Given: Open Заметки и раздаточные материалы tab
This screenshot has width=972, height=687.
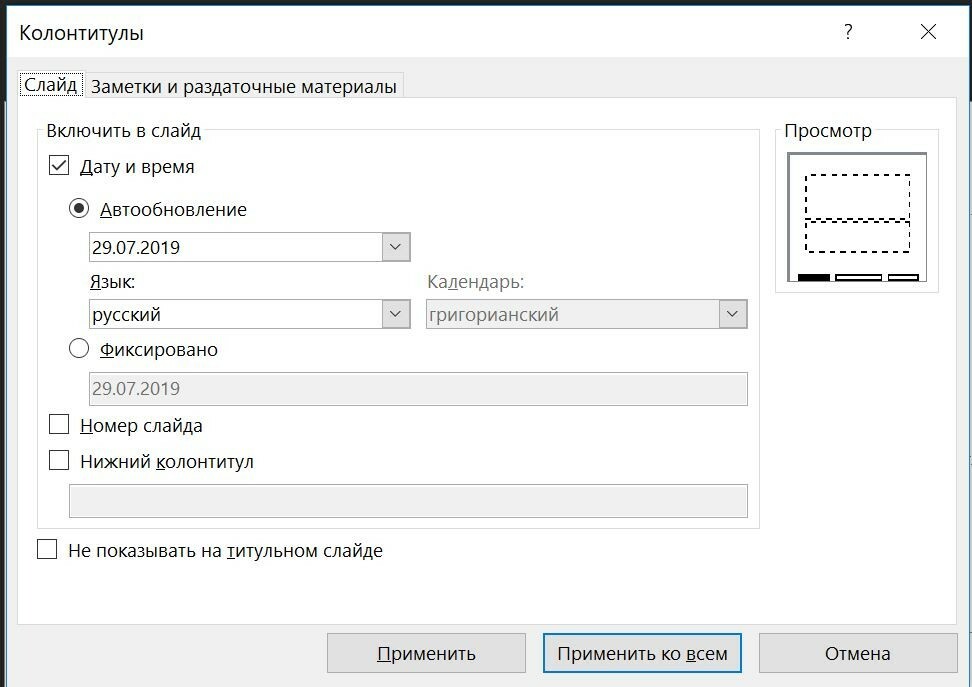Looking at the screenshot, I should coord(244,86).
